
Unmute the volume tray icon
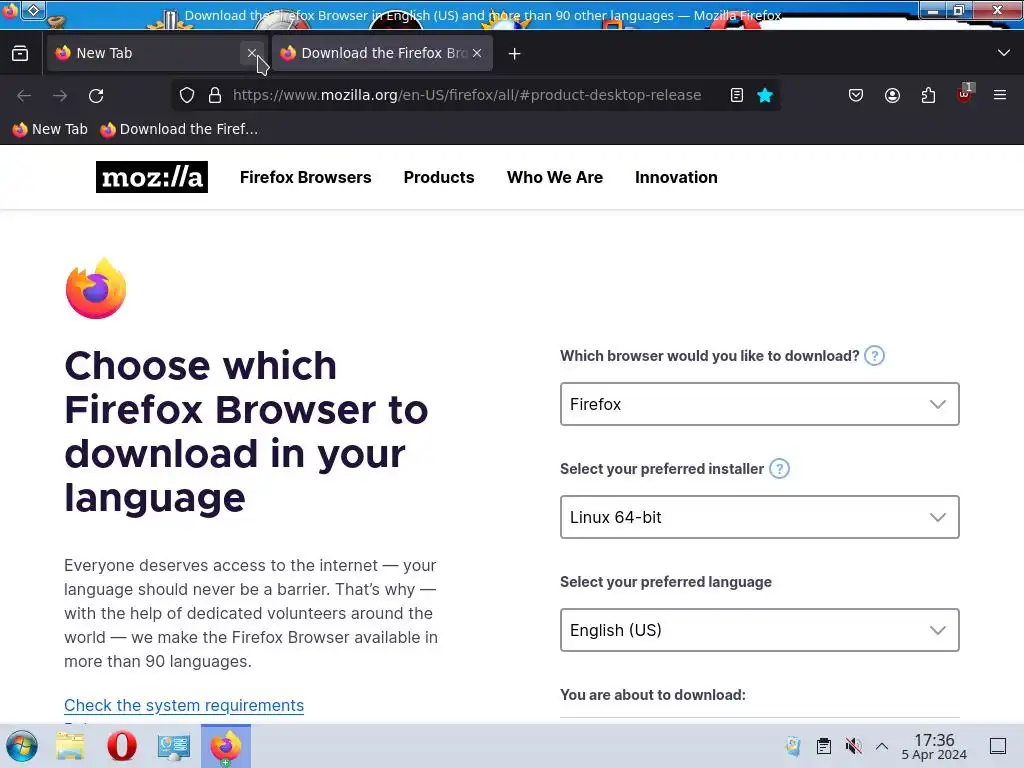[x=853, y=746]
